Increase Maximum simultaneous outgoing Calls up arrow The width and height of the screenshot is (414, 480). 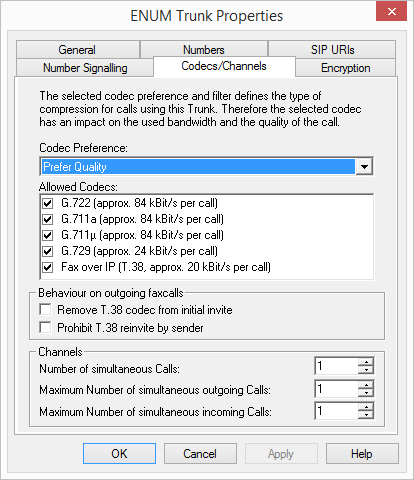[x=366, y=385]
